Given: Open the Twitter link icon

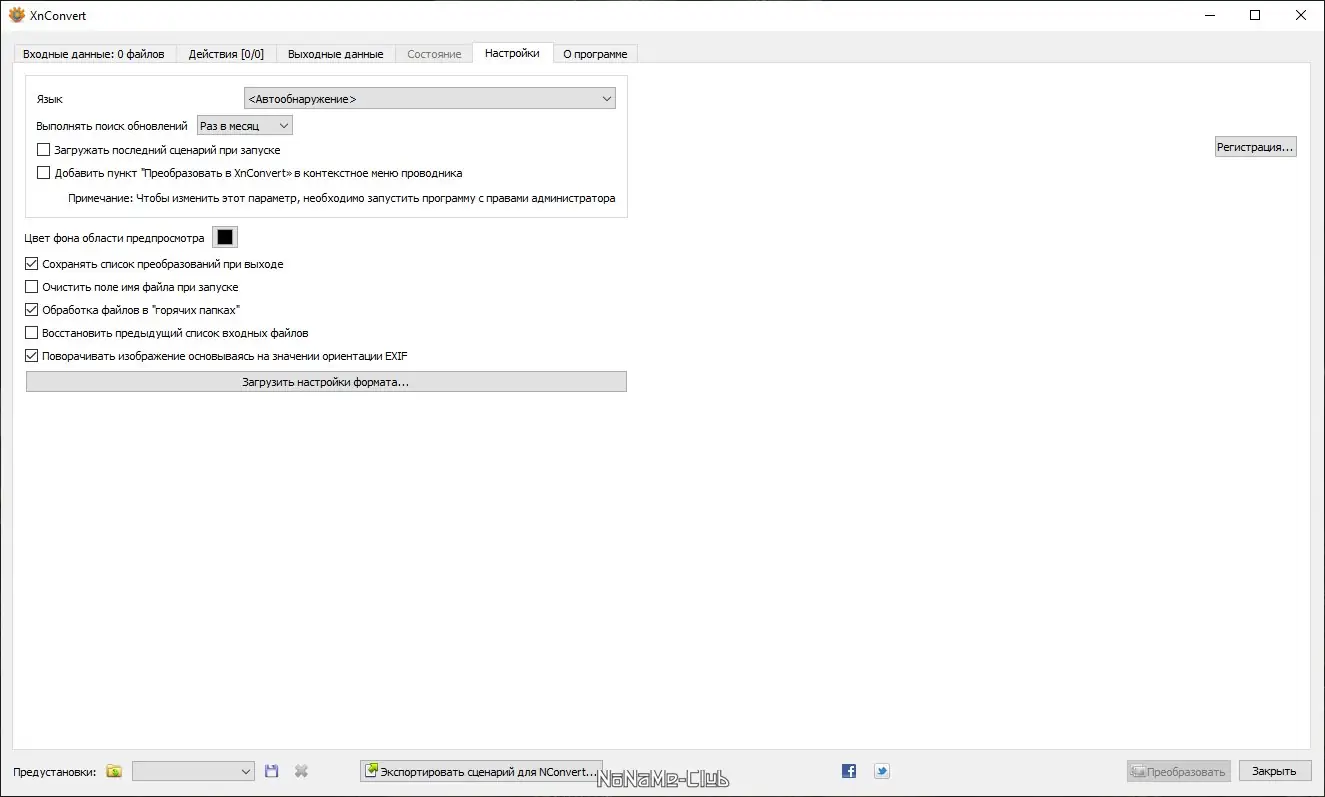Looking at the screenshot, I should coord(881,771).
